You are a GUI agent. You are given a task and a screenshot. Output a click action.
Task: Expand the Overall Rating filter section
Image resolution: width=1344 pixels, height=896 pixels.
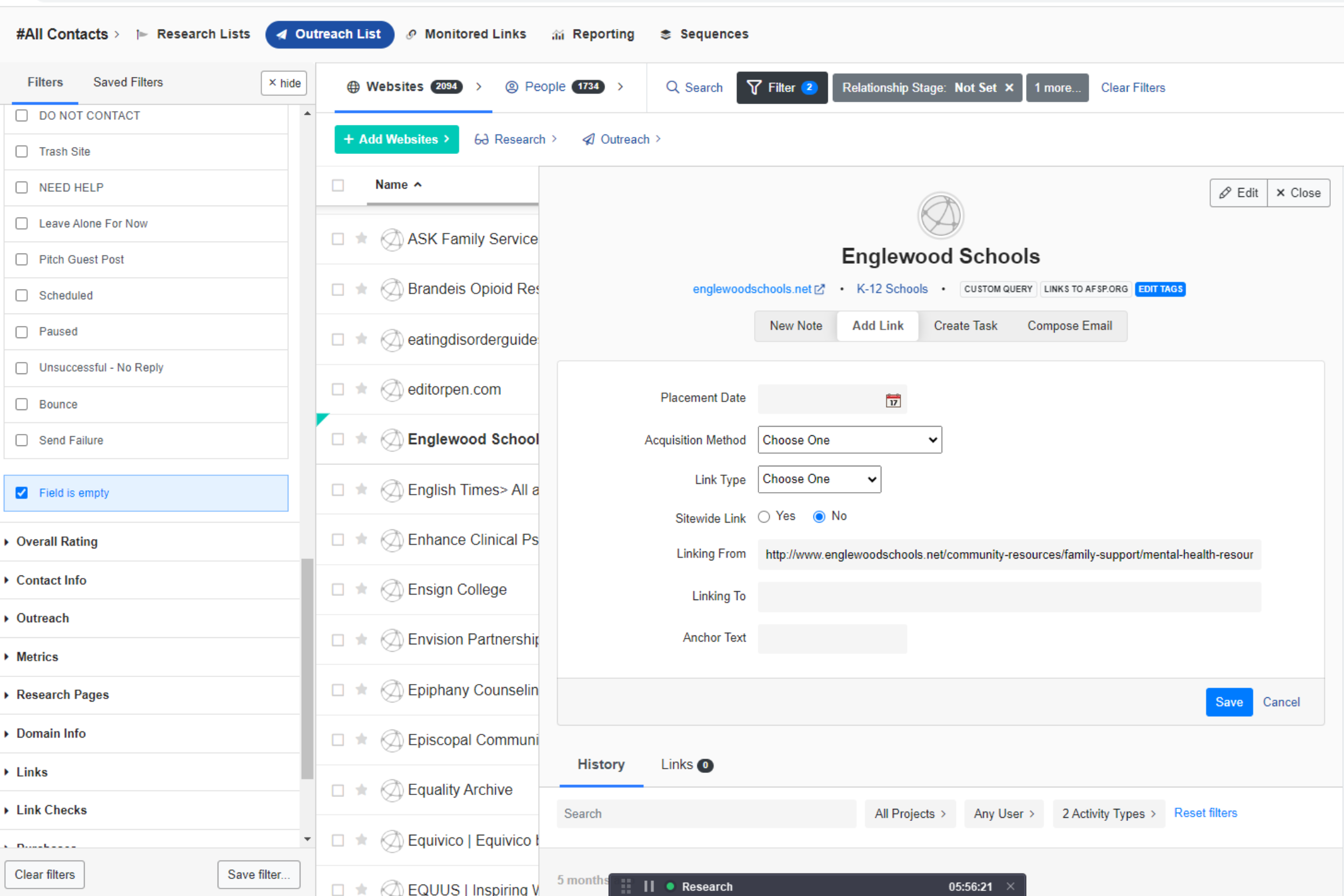57,541
